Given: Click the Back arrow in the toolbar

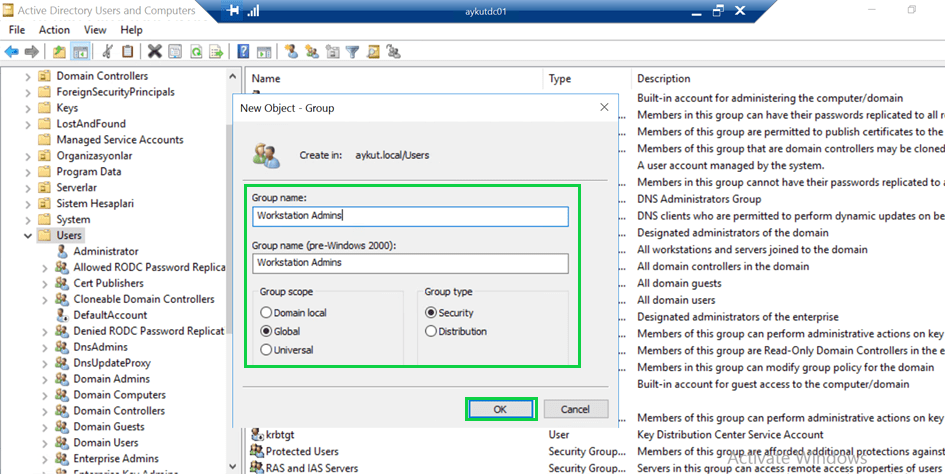Looking at the screenshot, I should pos(12,52).
